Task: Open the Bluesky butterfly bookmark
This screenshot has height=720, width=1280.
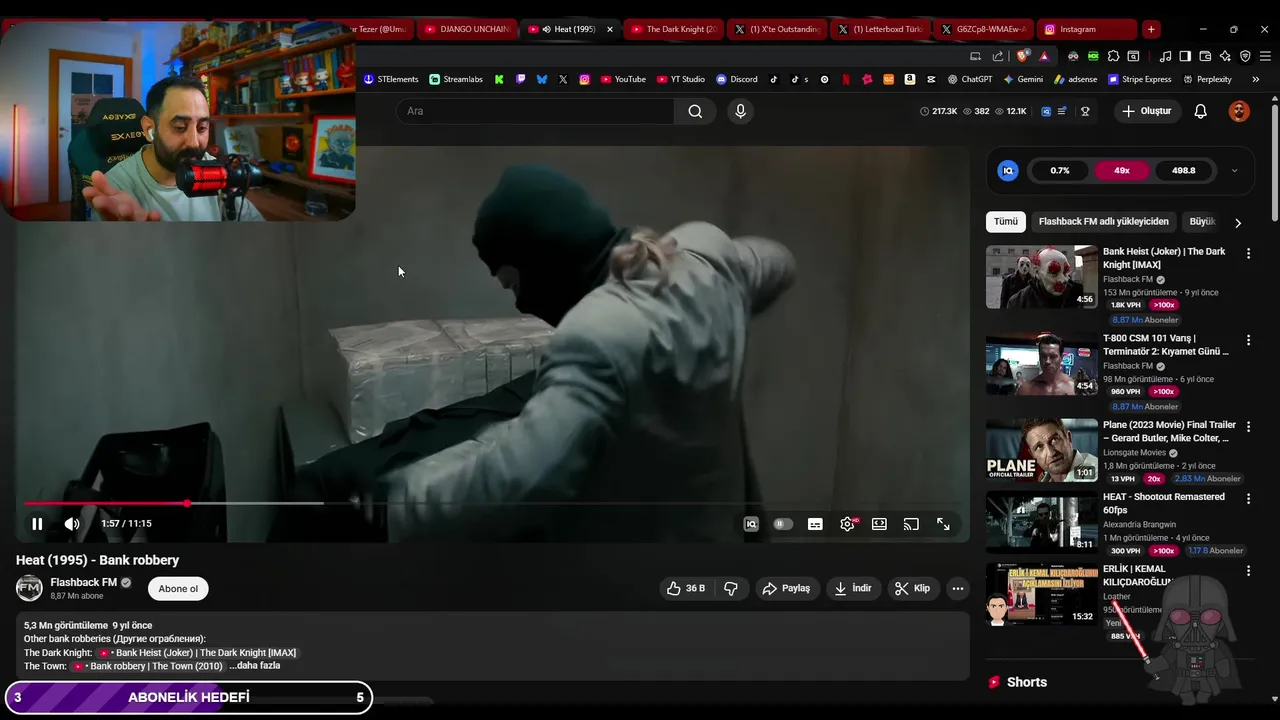Action: pyautogui.click(x=541, y=79)
